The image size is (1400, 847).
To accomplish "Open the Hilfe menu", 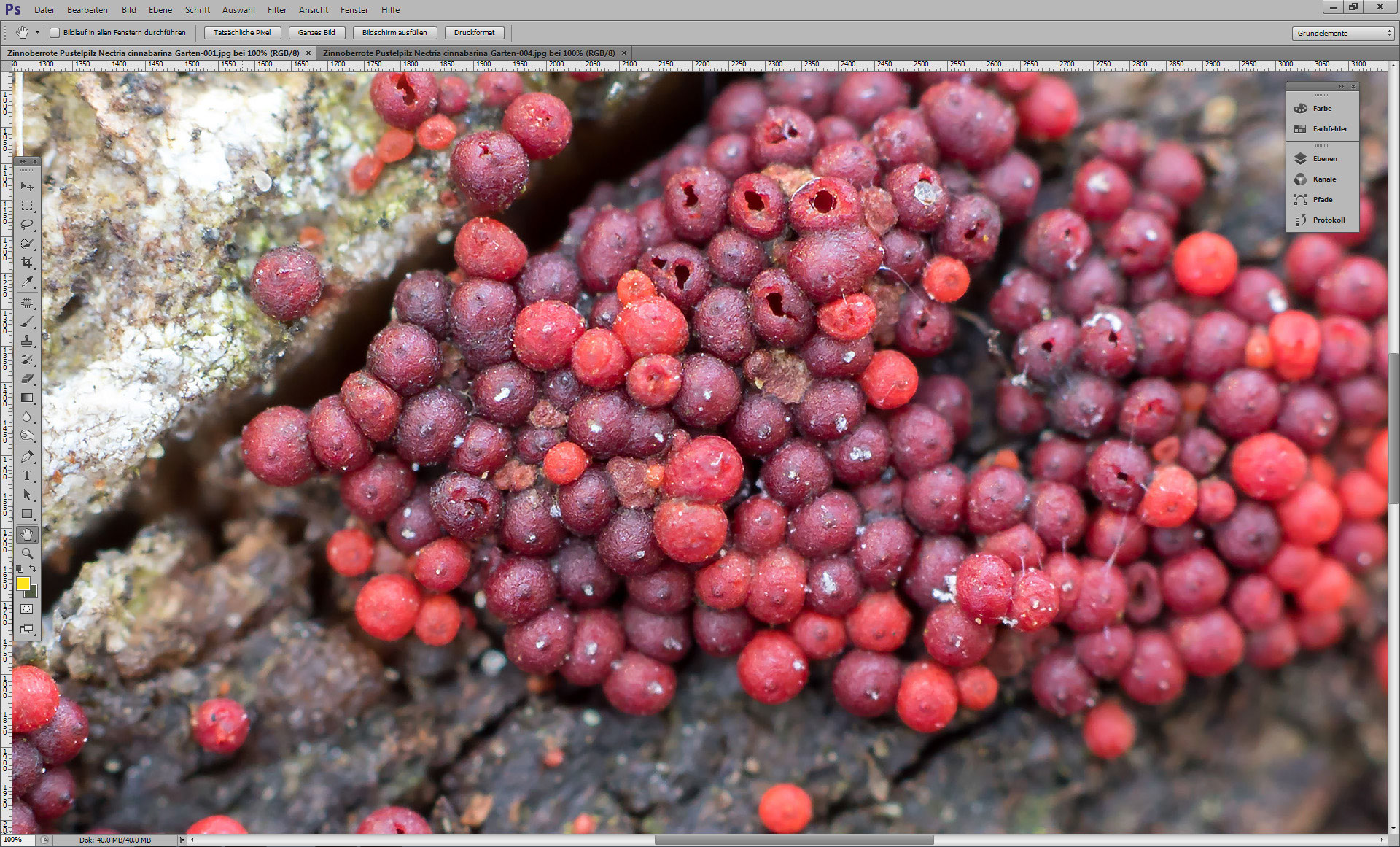I will [x=390, y=9].
